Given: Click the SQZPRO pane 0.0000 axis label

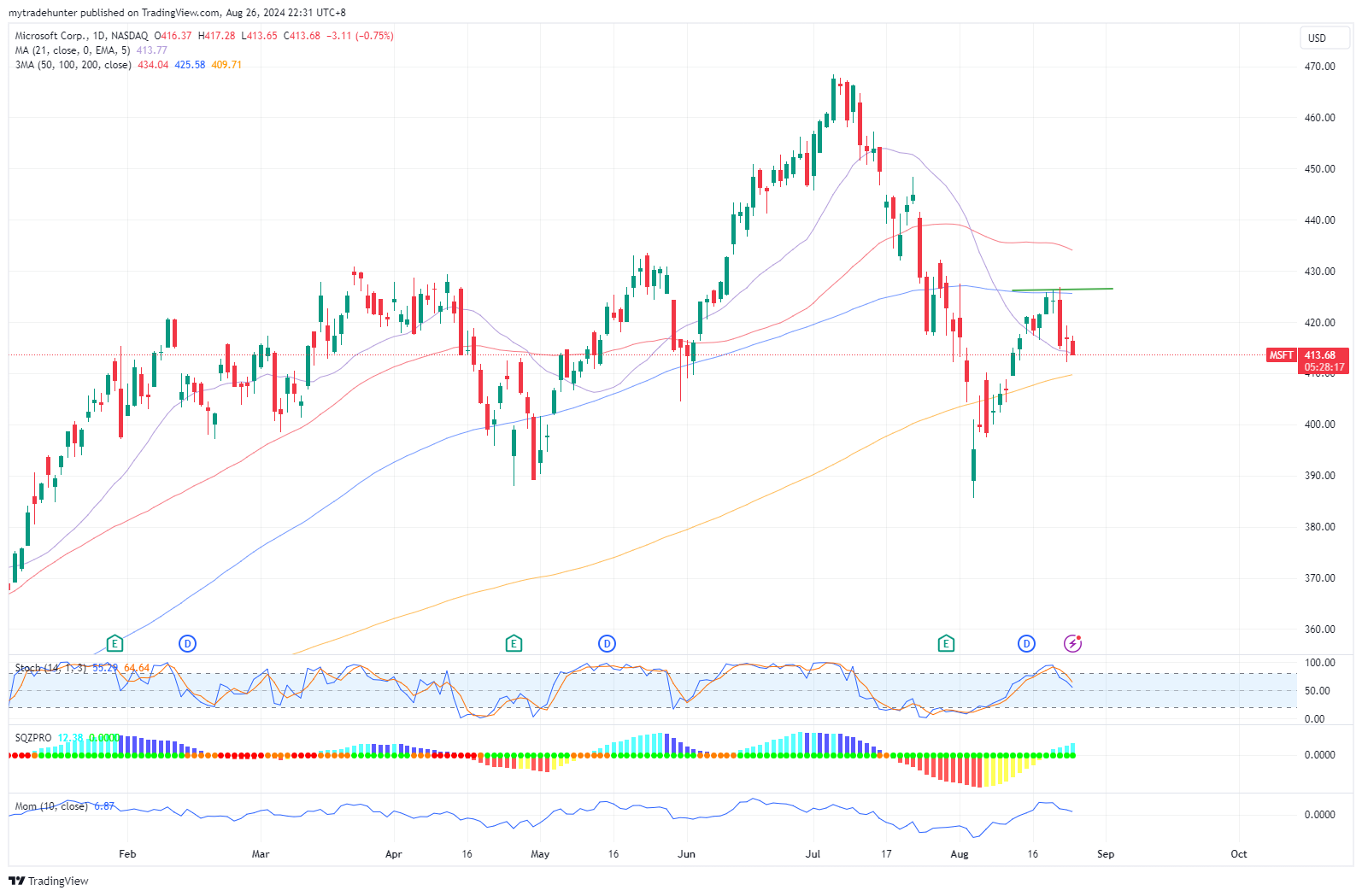Looking at the screenshot, I should click(1319, 755).
